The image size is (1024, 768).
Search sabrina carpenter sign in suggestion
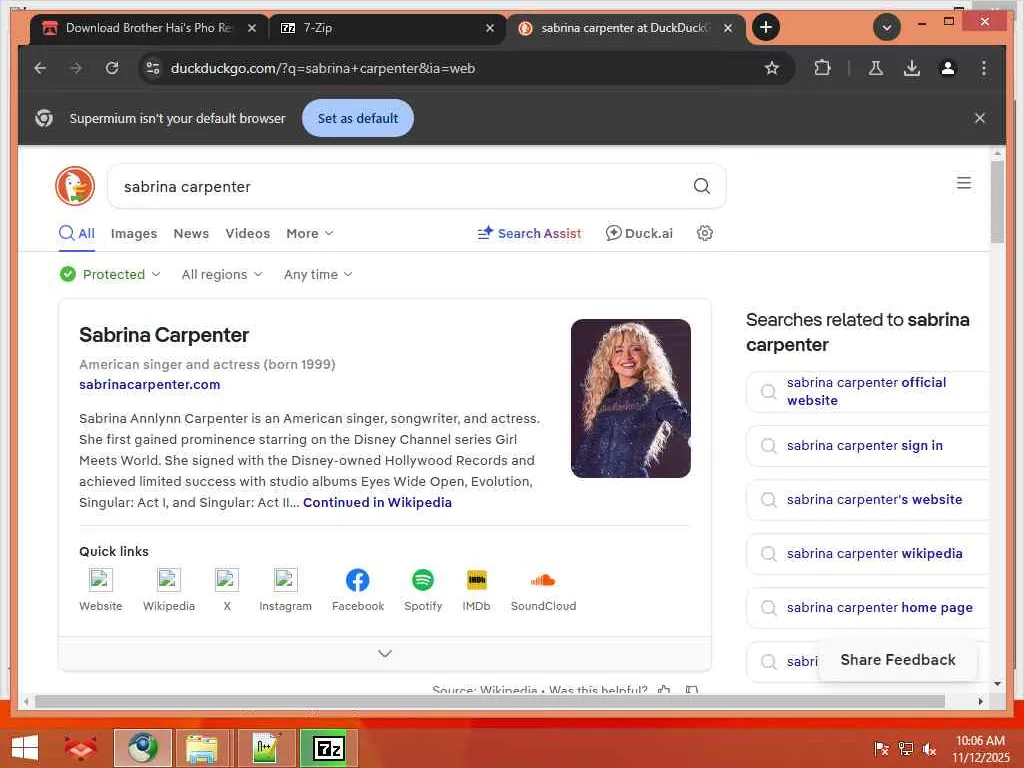pos(867,445)
